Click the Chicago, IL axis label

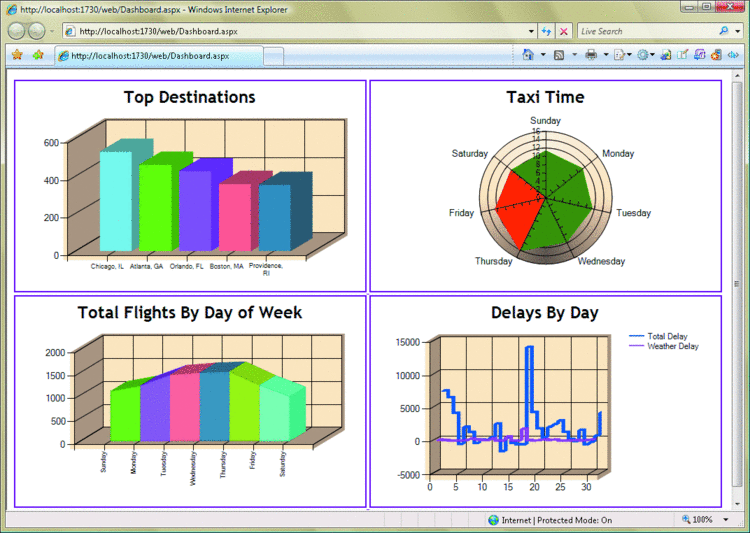pos(107,266)
